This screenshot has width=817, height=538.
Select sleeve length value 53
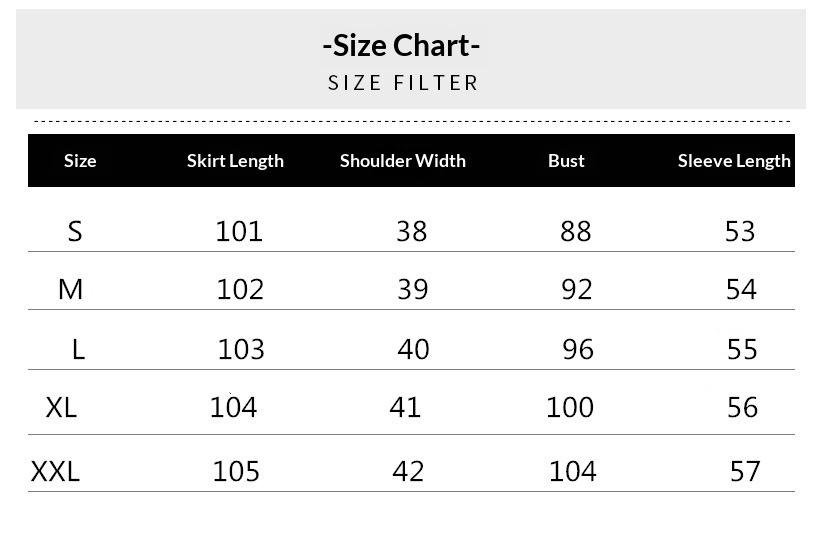[x=740, y=232]
